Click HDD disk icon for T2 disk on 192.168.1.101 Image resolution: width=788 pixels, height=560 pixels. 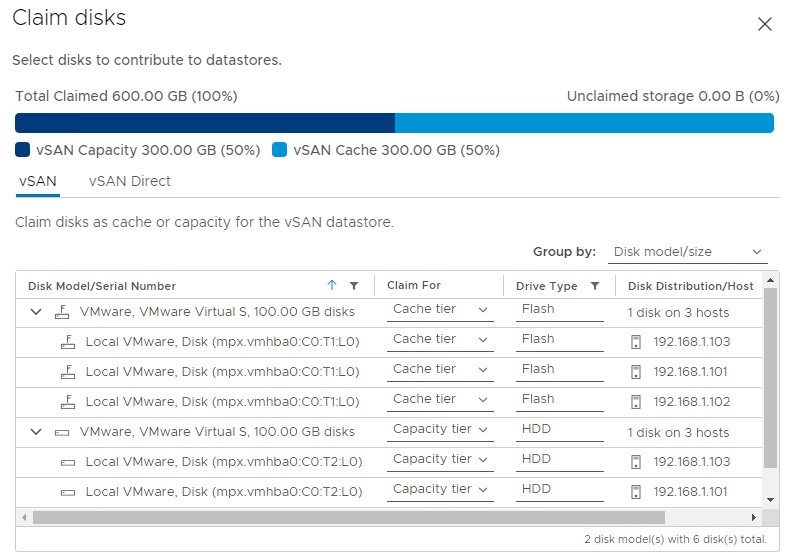(69, 492)
